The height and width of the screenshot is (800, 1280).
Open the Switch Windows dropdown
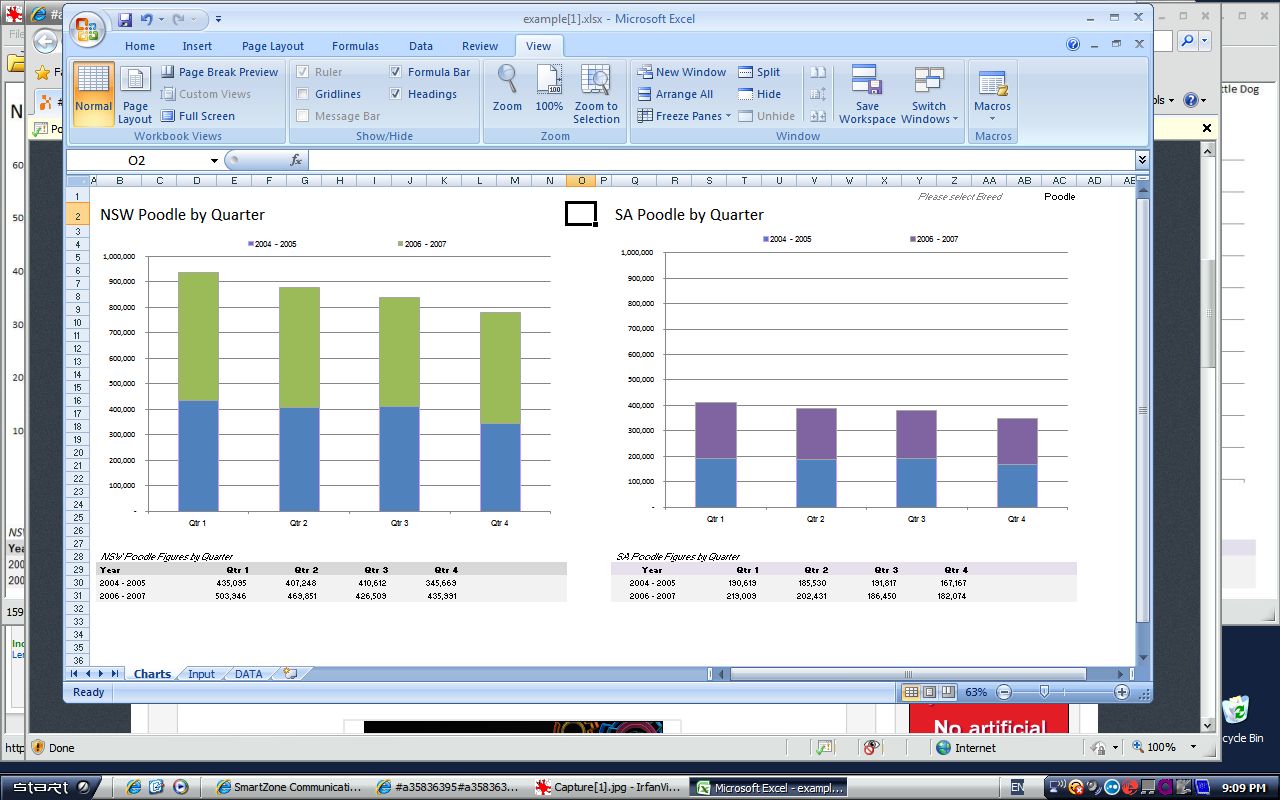(x=929, y=94)
